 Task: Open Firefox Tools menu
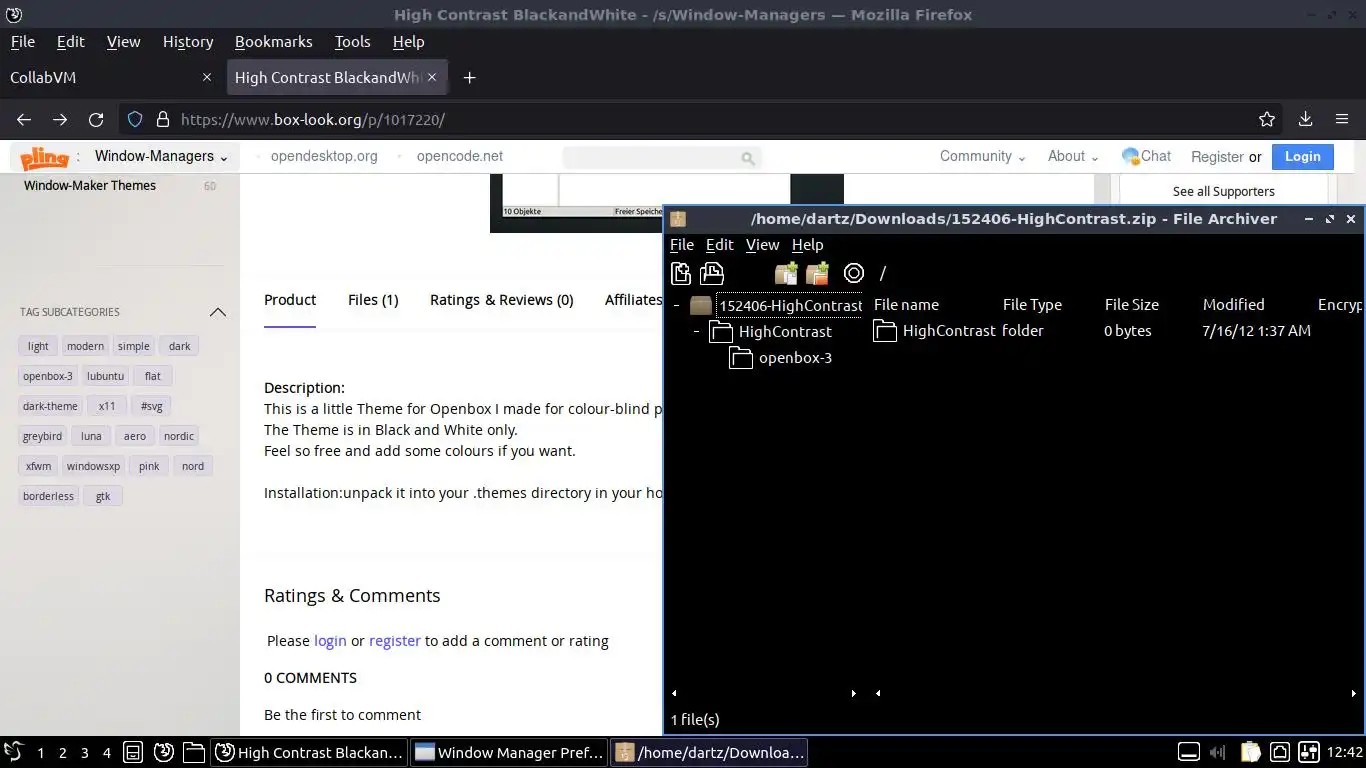[352, 41]
